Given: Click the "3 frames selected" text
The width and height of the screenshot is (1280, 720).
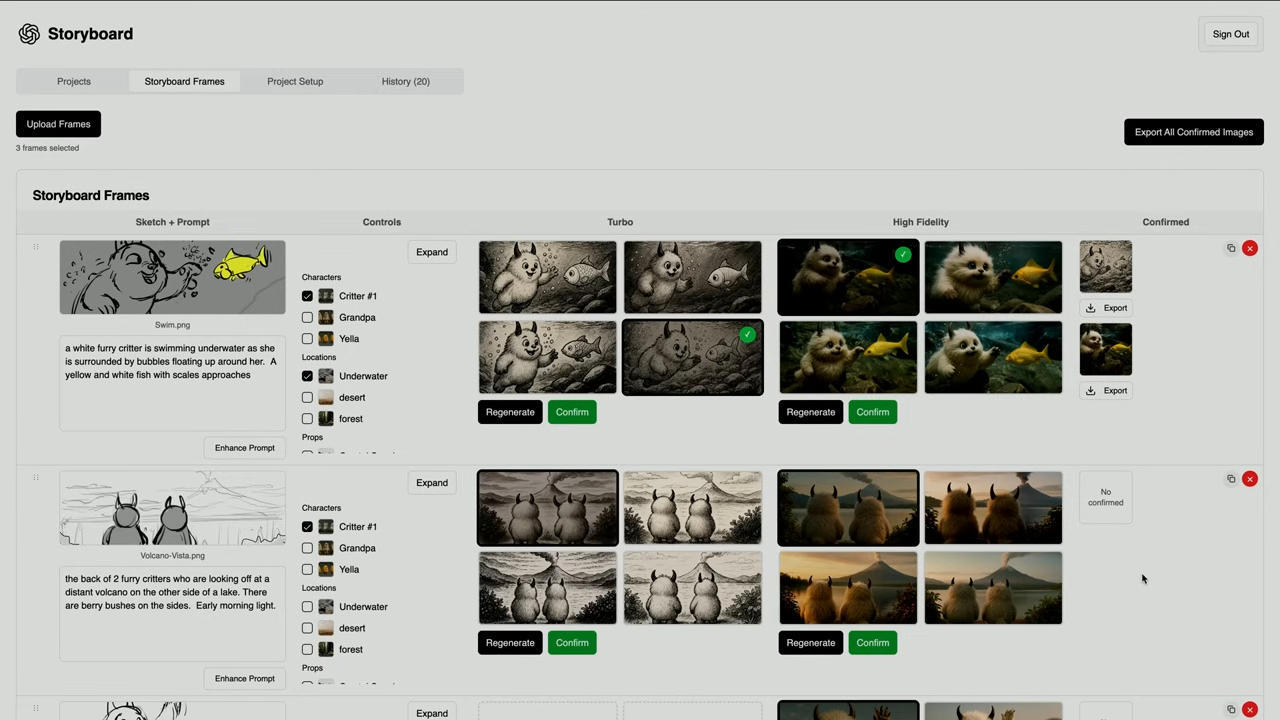Looking at the screenshot, I should tap(47, 148).
